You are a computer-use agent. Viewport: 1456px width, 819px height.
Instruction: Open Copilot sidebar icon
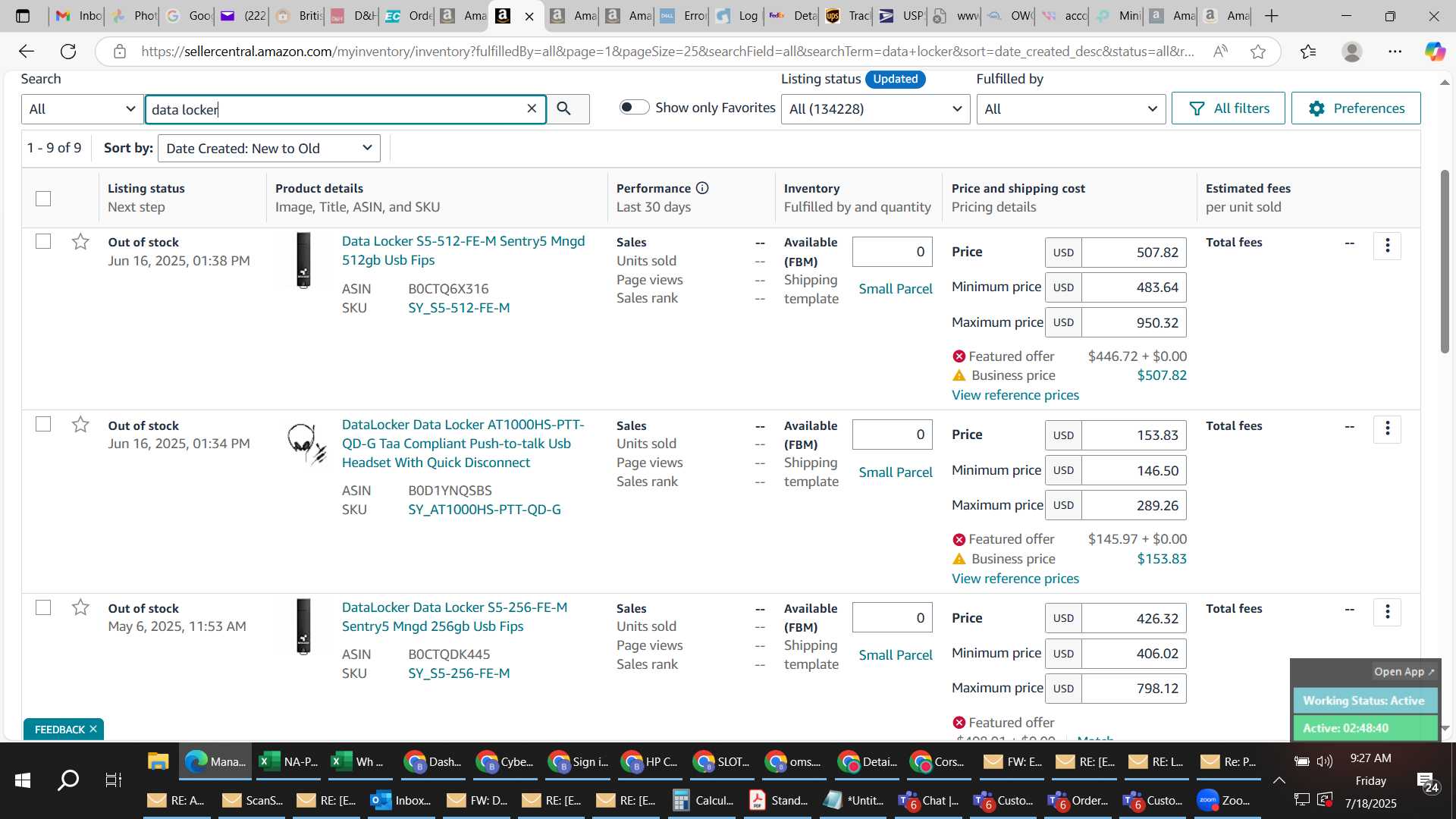pos(1435,52)
